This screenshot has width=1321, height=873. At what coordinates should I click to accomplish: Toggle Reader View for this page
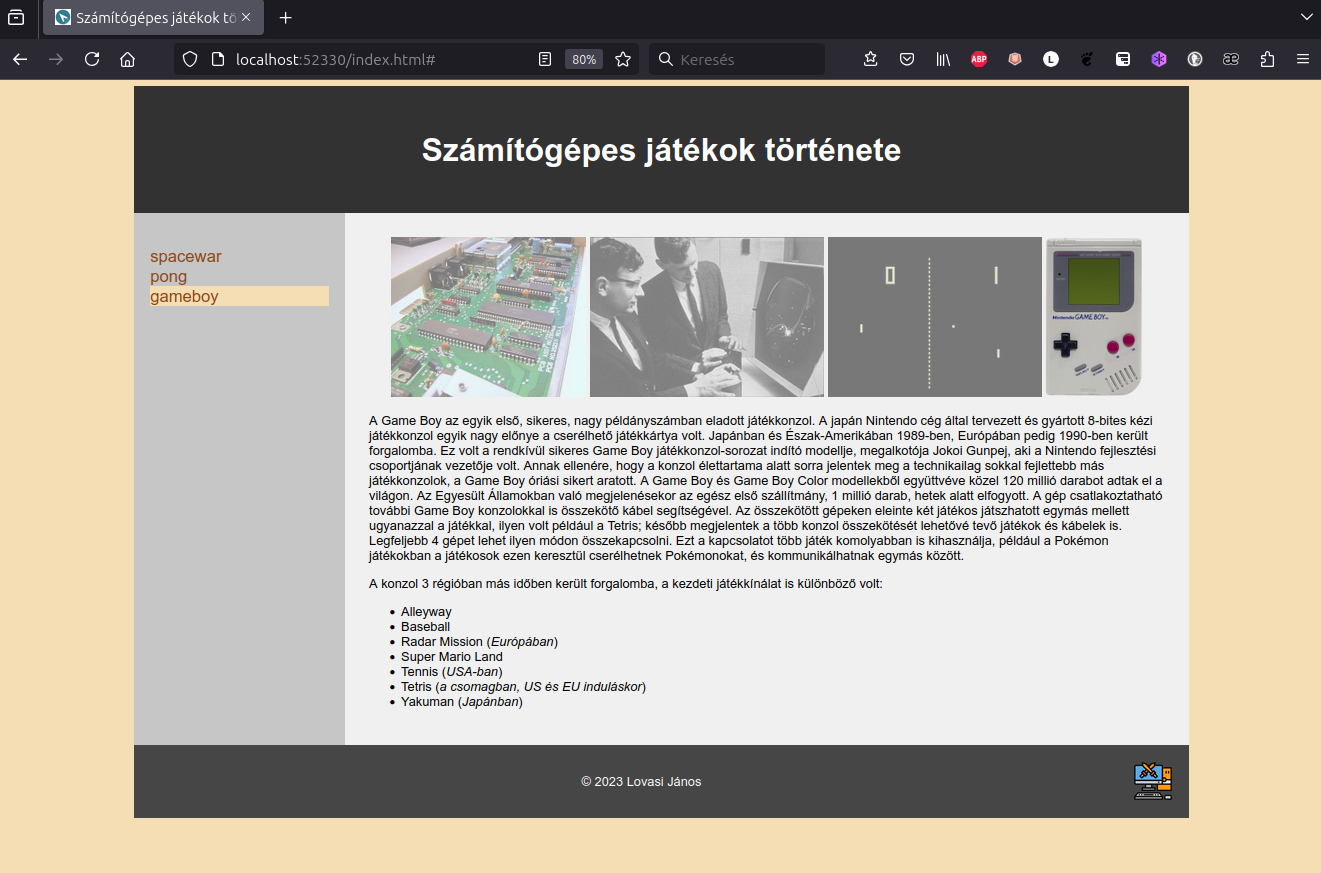[545, 59]
